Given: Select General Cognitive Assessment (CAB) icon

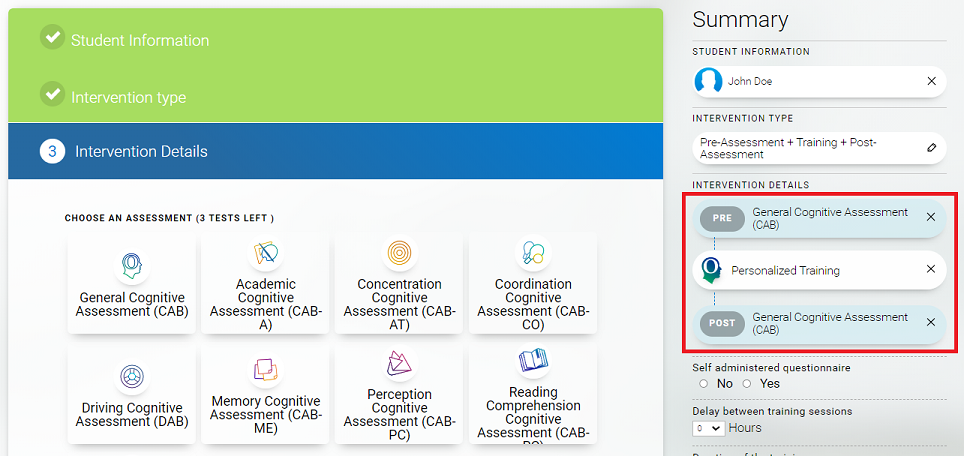Looking at the screenshot, I should click(x=132, y=263).
